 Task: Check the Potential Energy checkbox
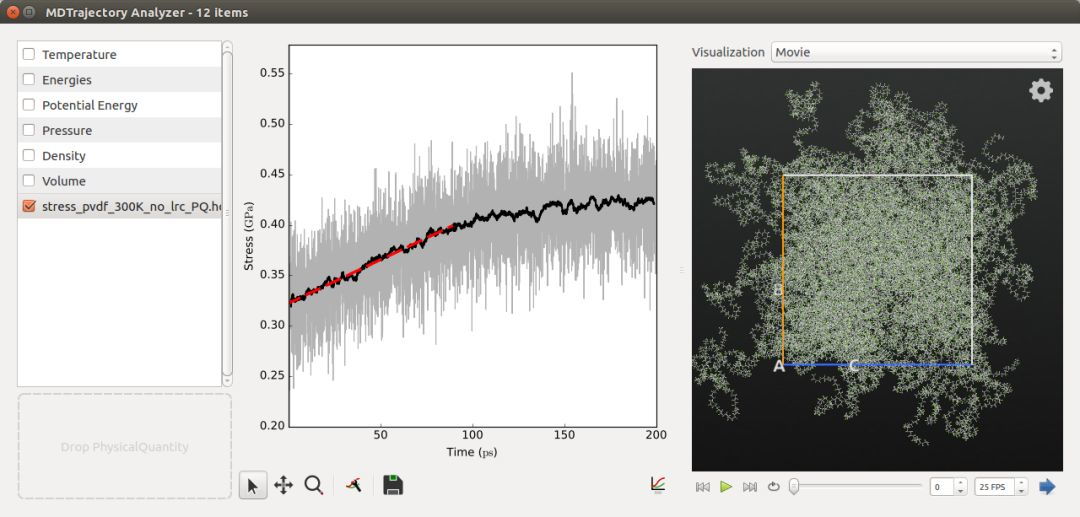coord(29,105)
